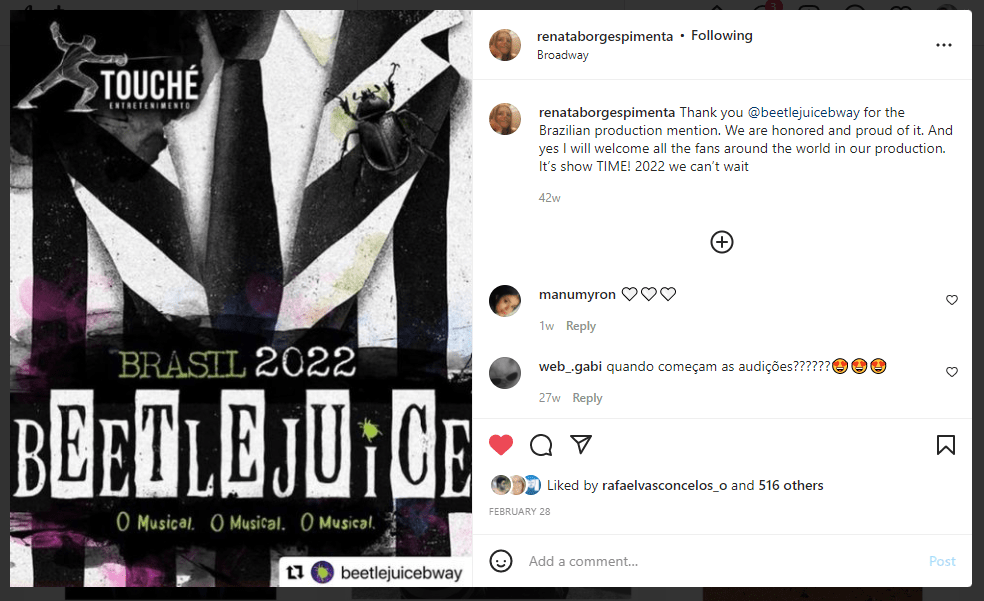Screen dimensions: 984x601
Task: View renataborgespimenta header profile picture
Action: click(x=505, y=45)
